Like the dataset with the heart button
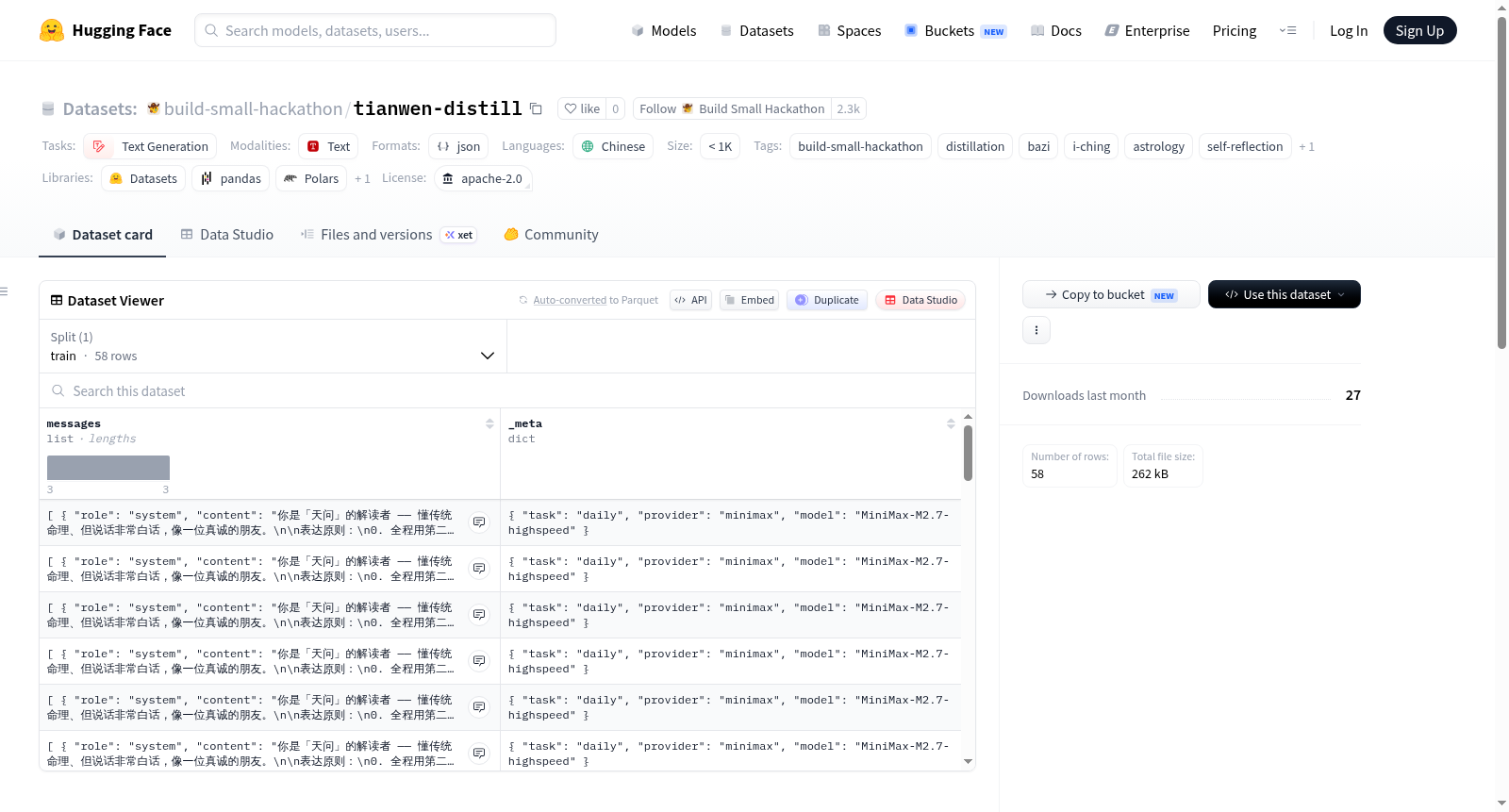1509x812 pixels. click(582, 108)
